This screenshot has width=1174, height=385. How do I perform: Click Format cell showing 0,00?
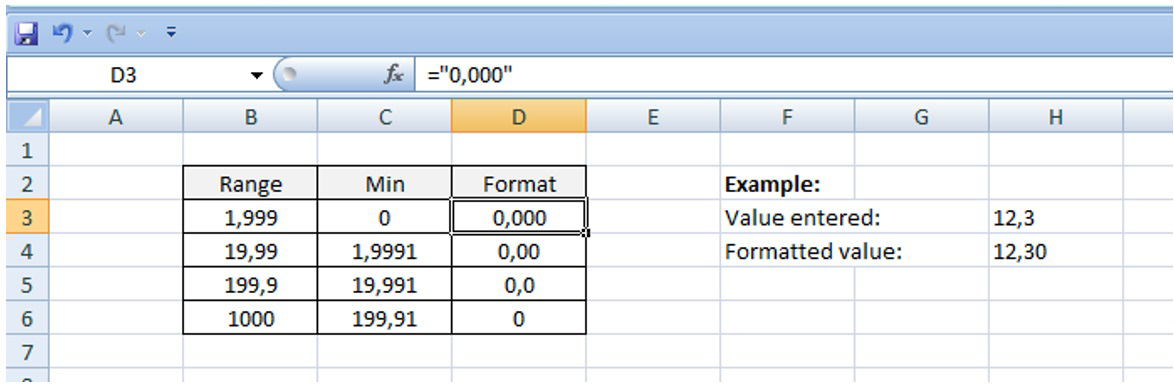519,251
